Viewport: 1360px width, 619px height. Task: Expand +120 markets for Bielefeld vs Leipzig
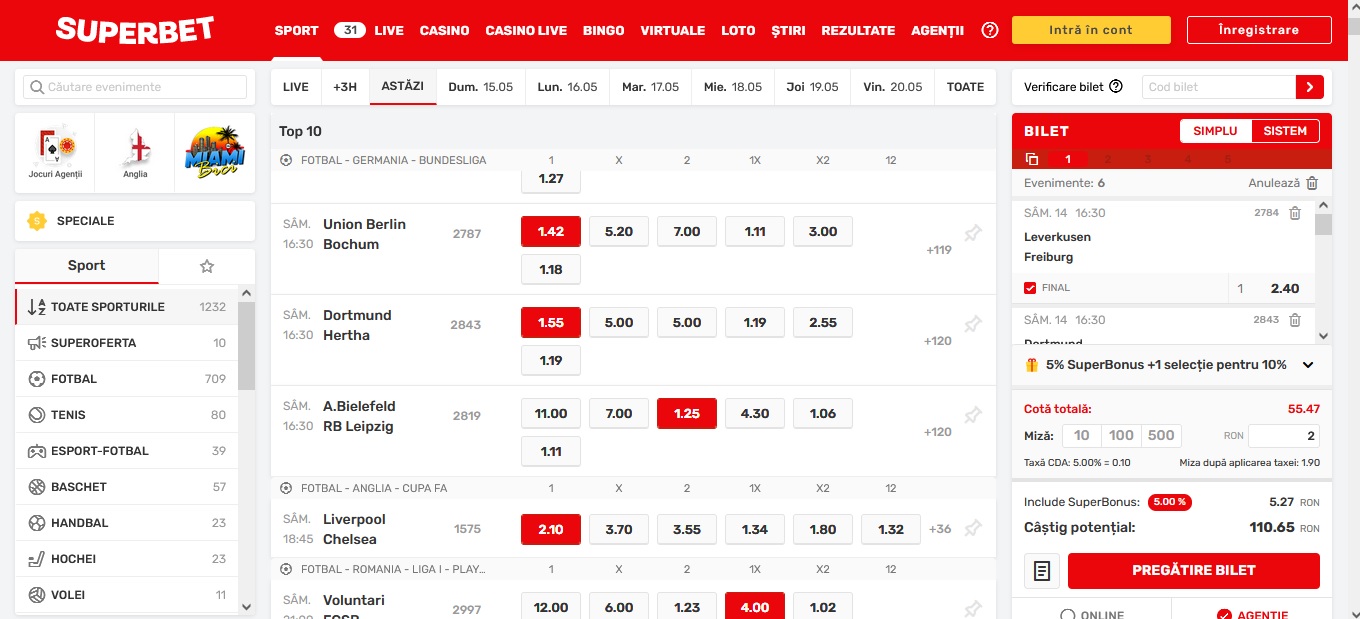coord(939,432)
